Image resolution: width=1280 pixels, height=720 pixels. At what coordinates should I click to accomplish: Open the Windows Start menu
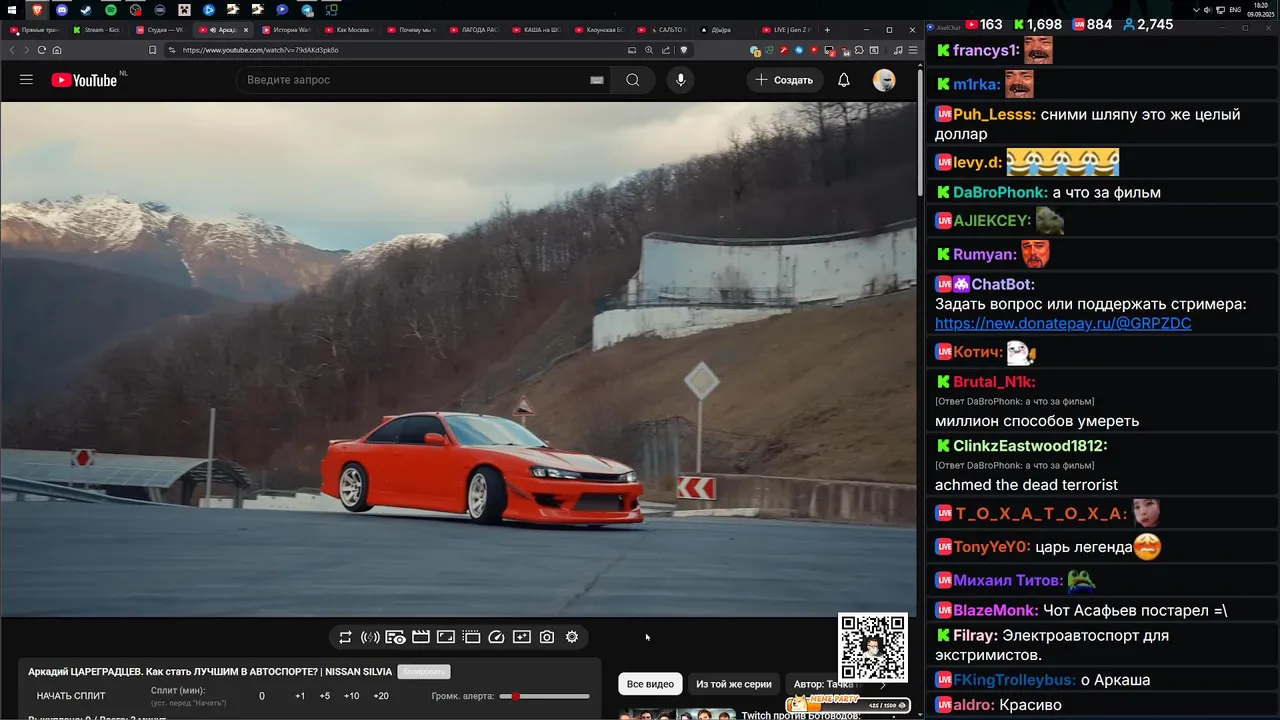pos(13,10)
